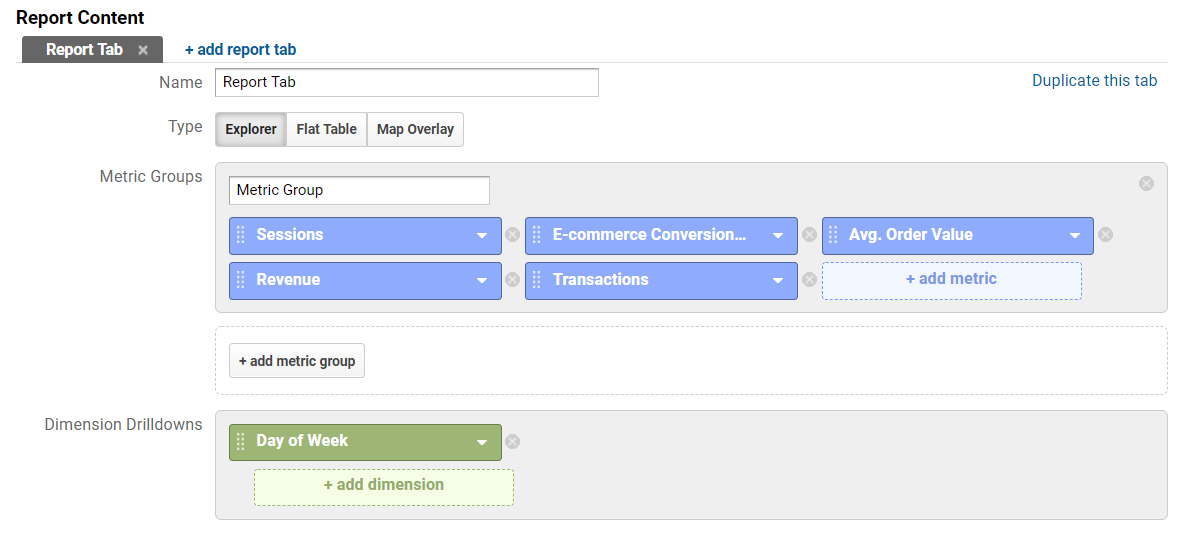
Task: Expand the Avg. Order Value dropdown
Action: pyautogui.click(x=1074, y=236)
